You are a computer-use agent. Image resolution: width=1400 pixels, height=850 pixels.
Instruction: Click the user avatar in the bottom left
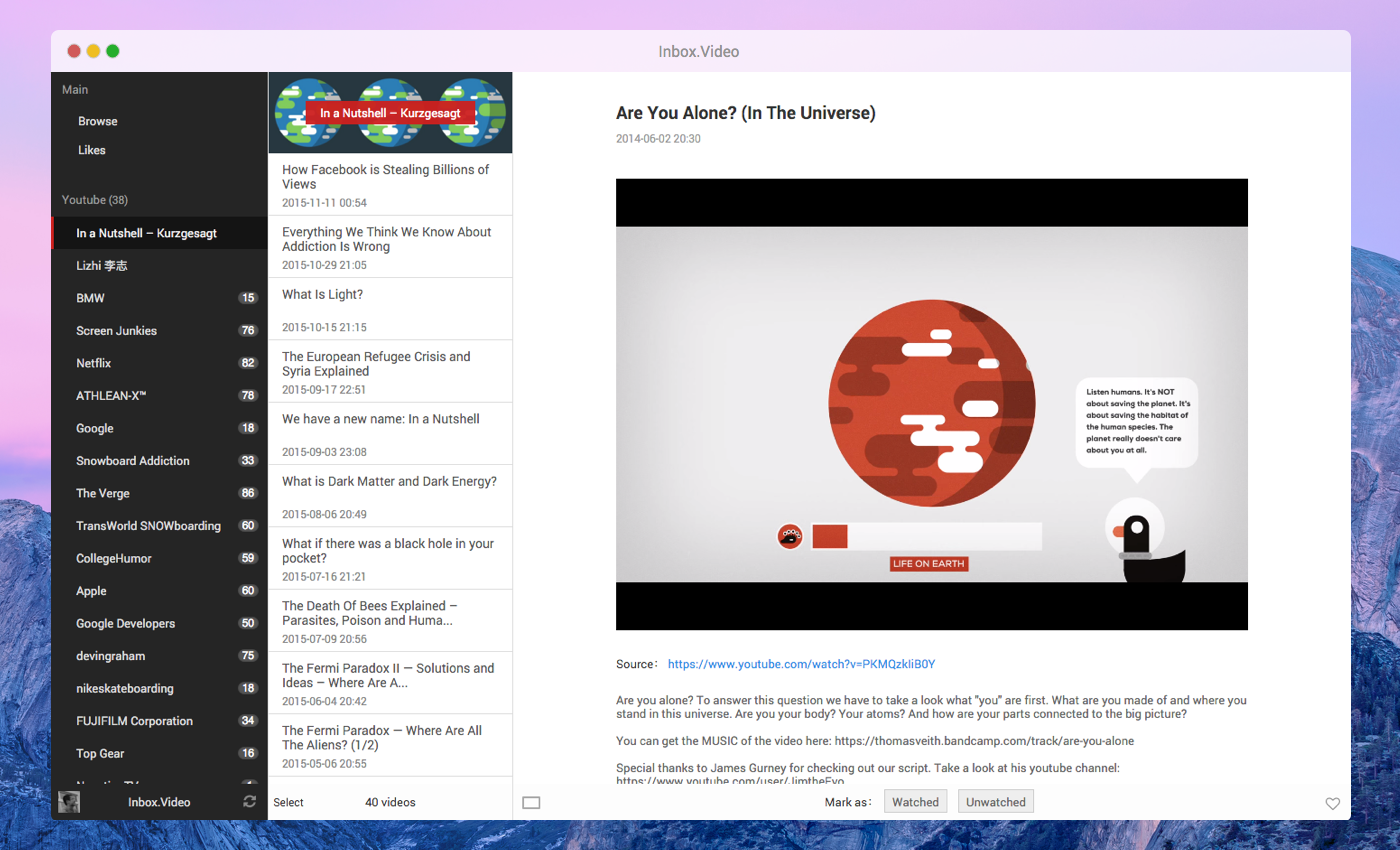(x=68, y=802)
